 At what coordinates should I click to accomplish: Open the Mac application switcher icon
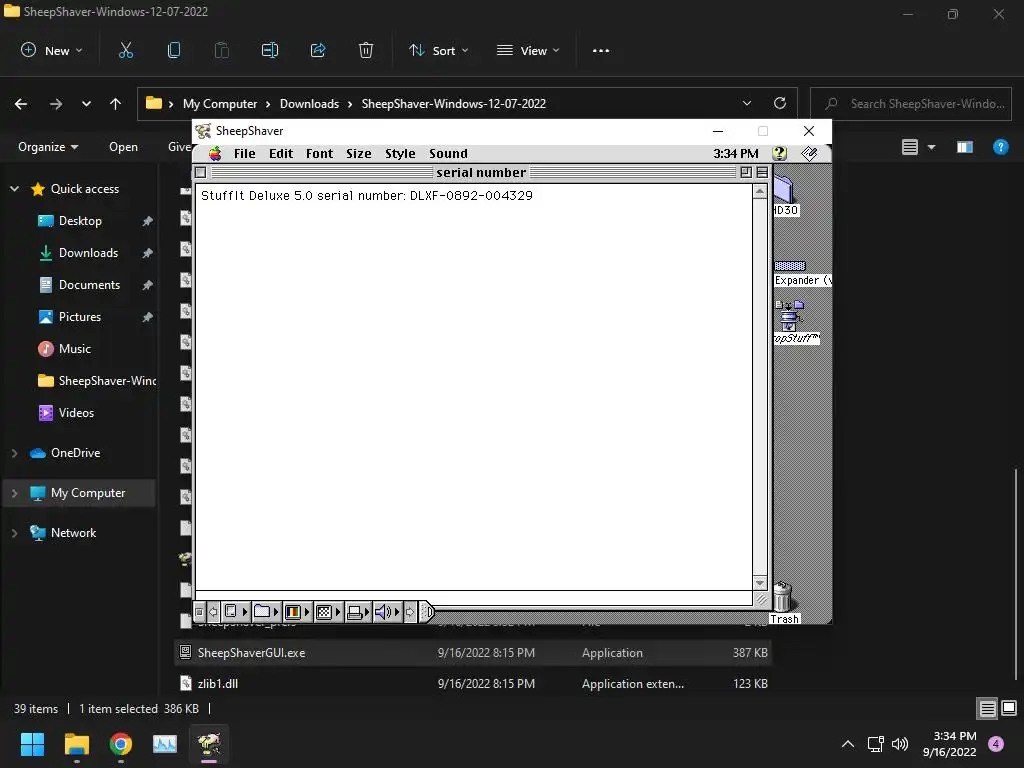pyautogui.click(x=809, y=153)
